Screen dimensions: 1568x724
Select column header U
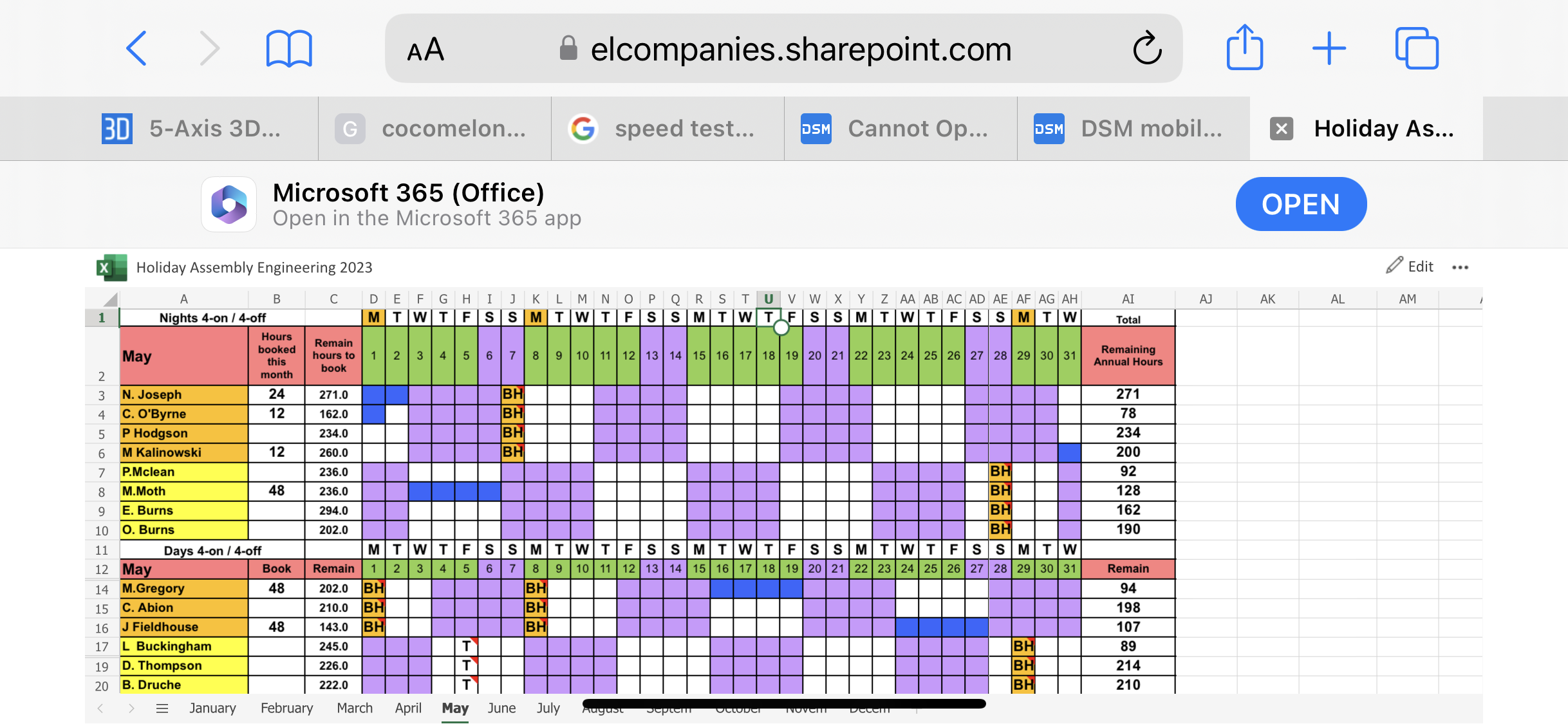768,299
